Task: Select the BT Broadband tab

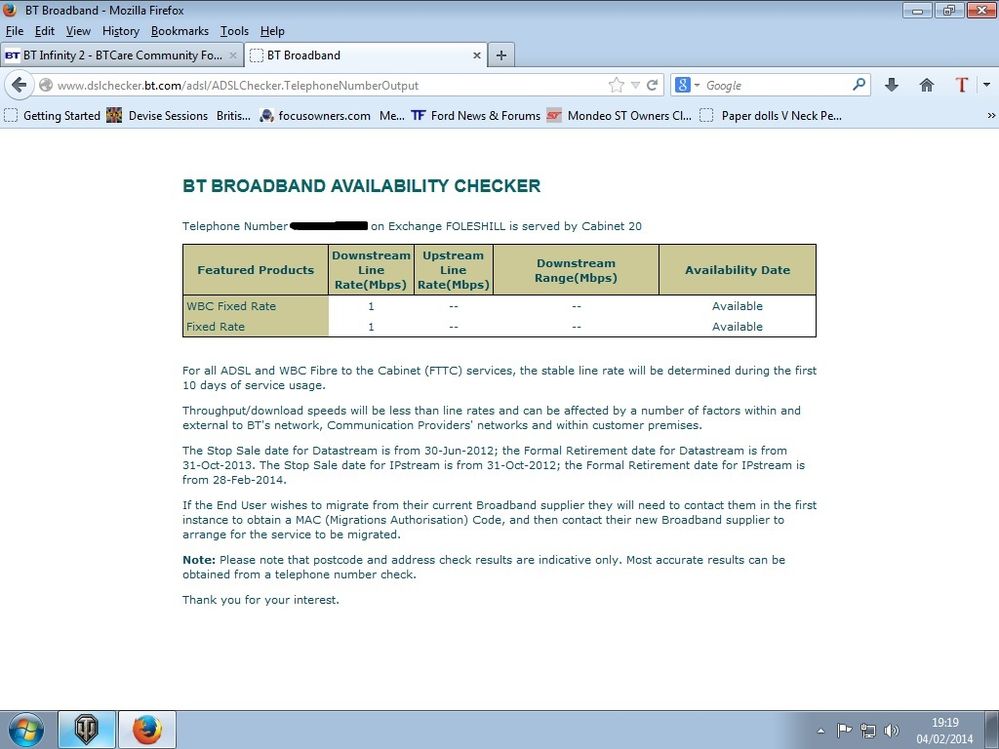Action: coord(366,55)
